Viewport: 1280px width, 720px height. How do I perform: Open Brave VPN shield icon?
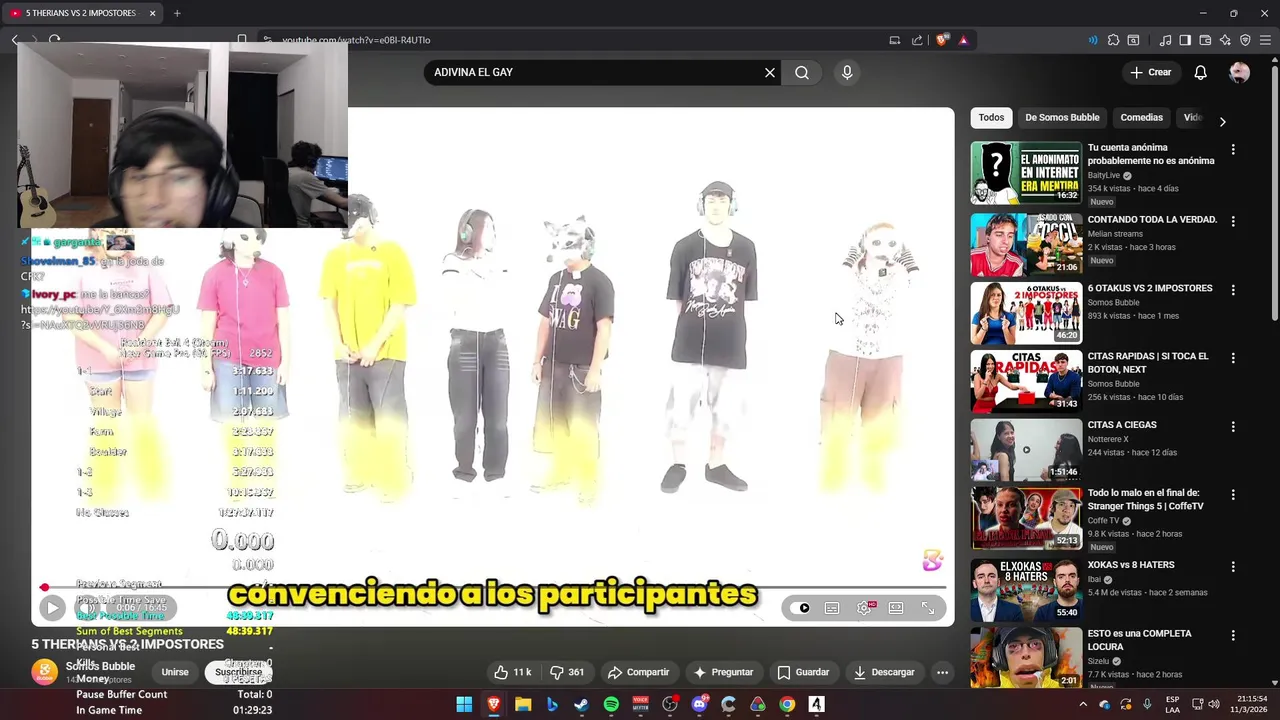pyautogui.click(x=1245, y=40)
